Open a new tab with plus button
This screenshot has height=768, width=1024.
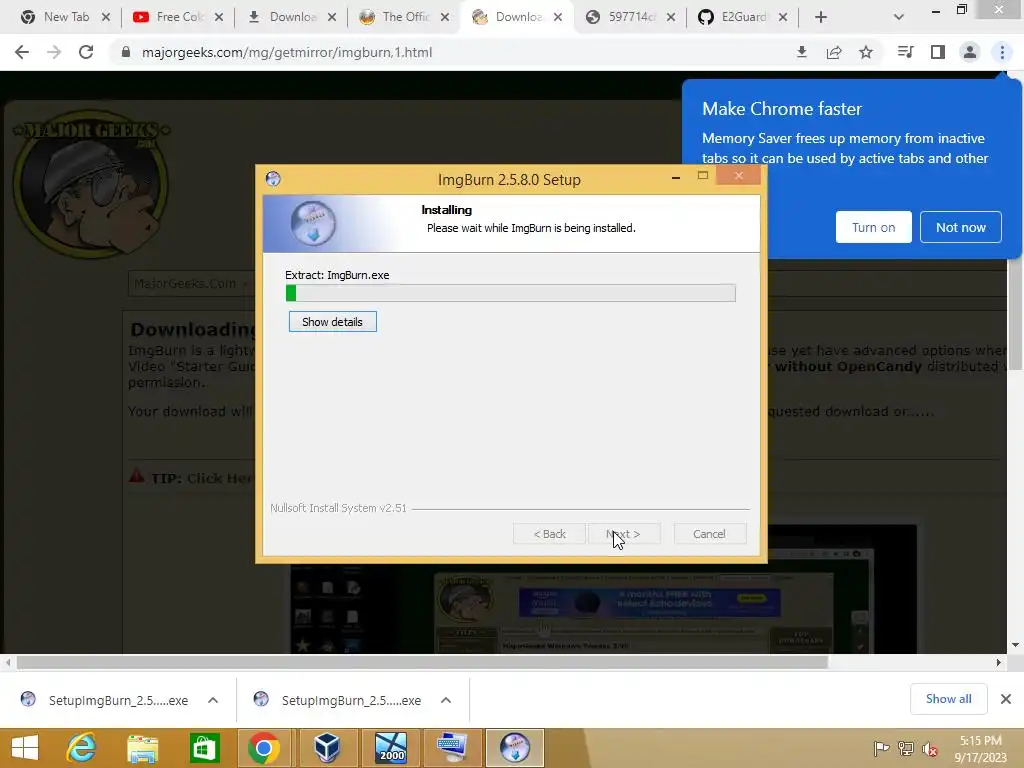coord(821,17)
